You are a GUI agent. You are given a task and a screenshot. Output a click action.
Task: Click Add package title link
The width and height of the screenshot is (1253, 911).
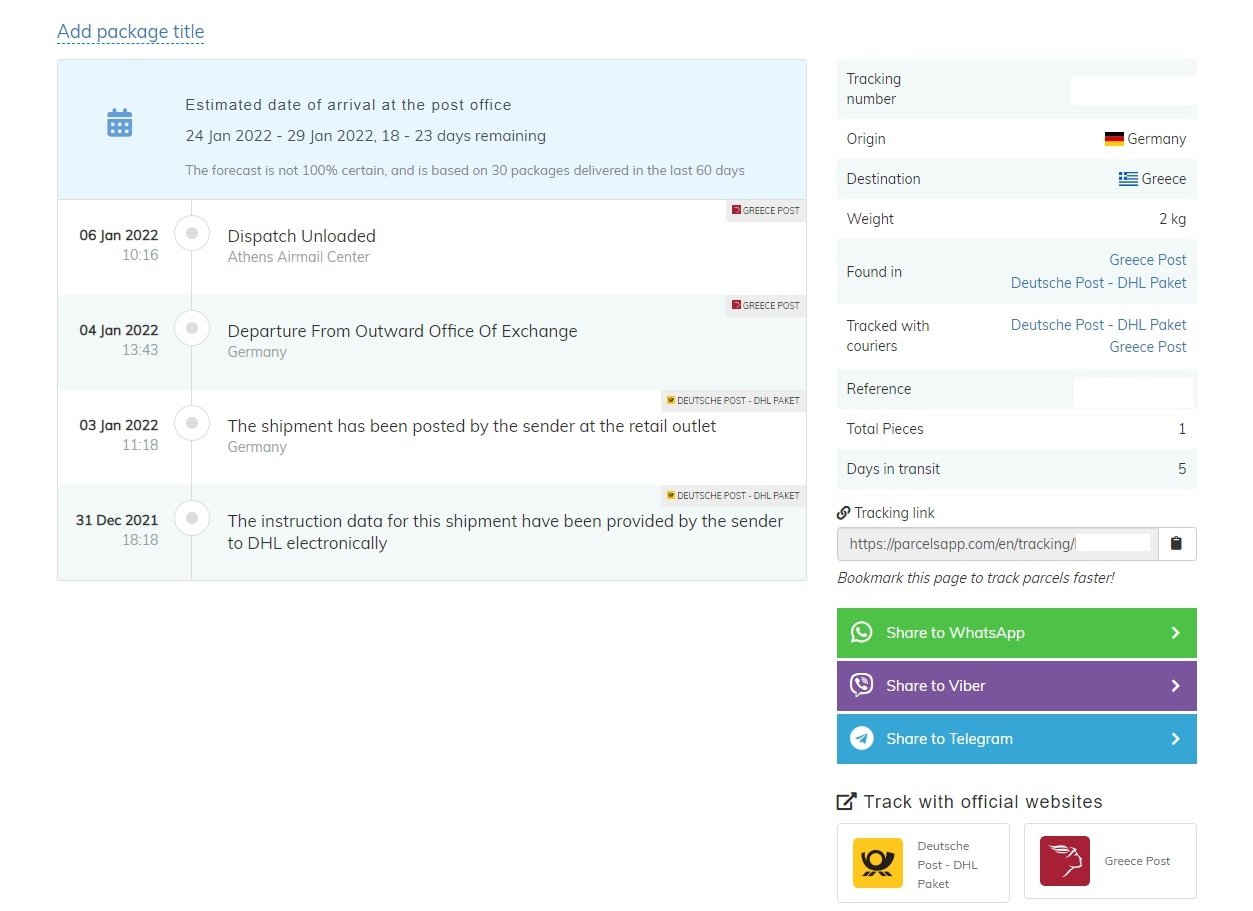[130, 32]
